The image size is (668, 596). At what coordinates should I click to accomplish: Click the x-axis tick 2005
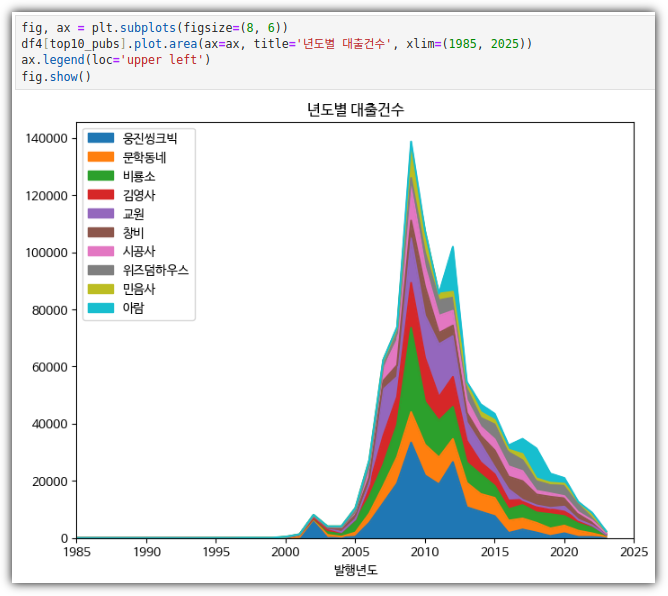(355, 552)
